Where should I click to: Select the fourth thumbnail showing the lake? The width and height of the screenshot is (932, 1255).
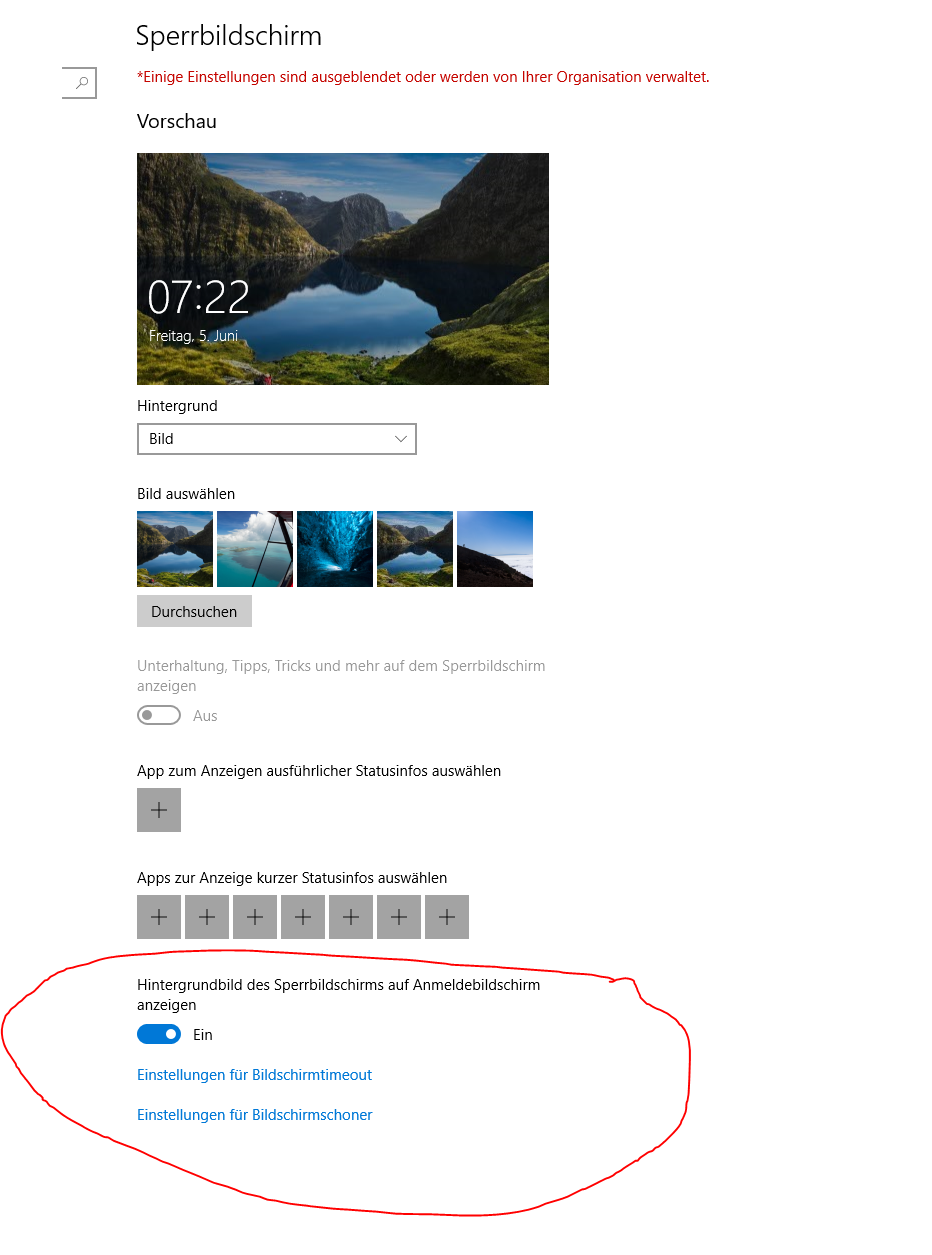[x=415, y=549]
